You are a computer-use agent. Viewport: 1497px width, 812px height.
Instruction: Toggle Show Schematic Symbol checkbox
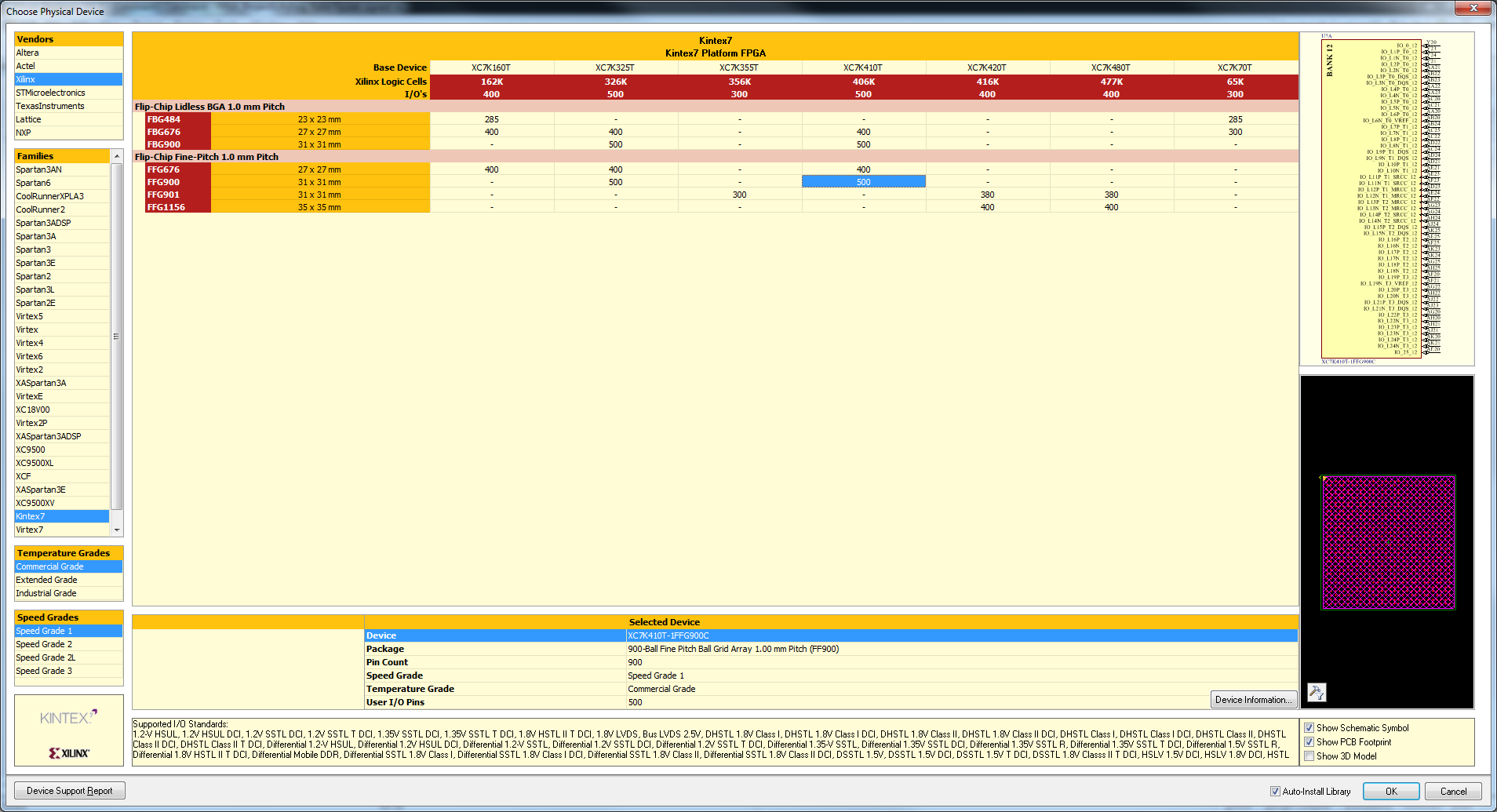(x=1309, y=728)
